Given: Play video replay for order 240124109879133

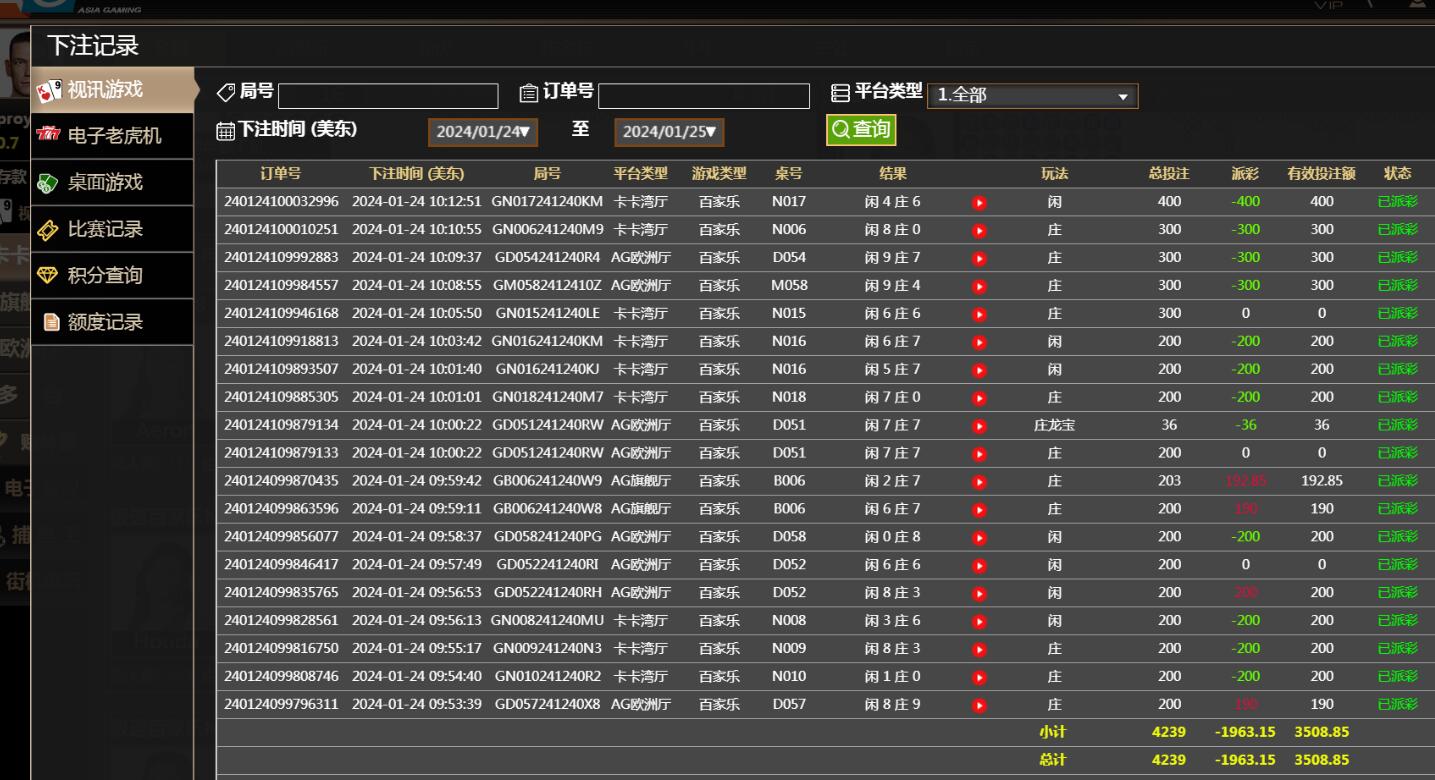Looking at the screenshot, I should 979,454.
